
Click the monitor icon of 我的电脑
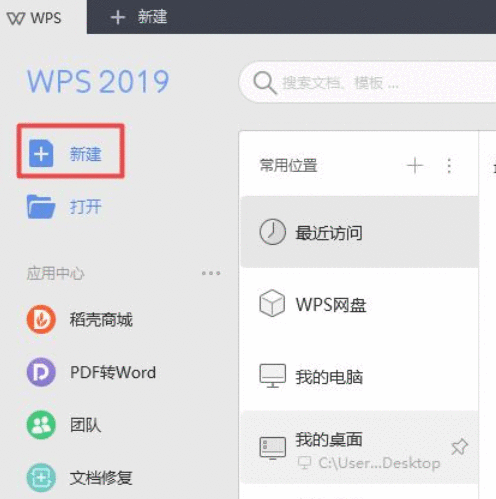272,376
